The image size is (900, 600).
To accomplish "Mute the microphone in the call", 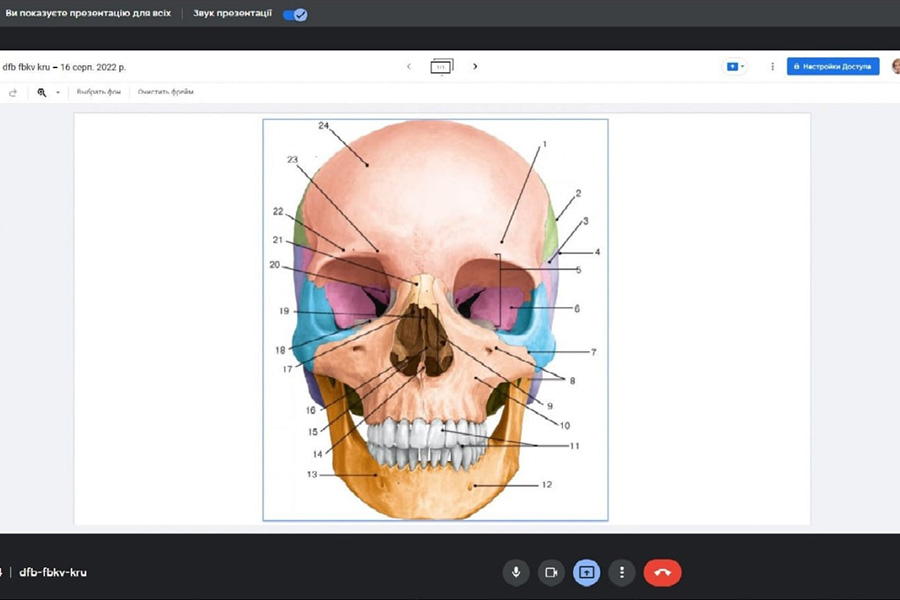I will pyautogui.click(x=516, y=572).
